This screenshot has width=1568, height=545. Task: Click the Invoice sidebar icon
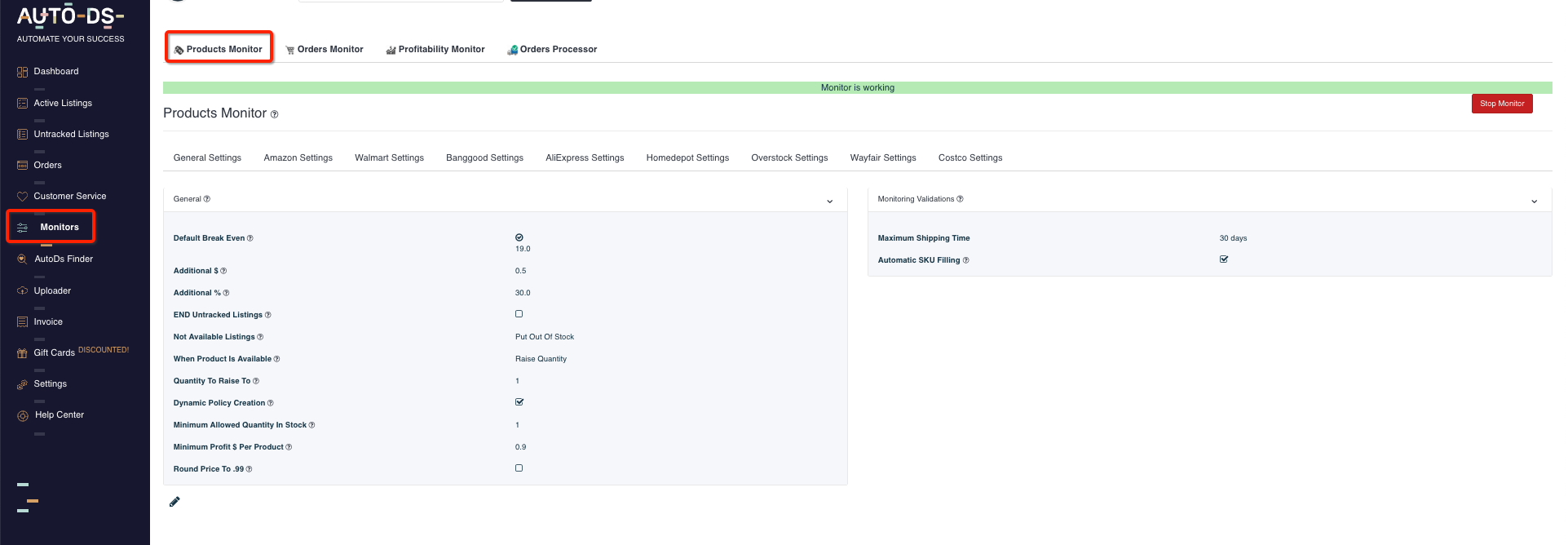pyautogui.click(x=22, y=322)
